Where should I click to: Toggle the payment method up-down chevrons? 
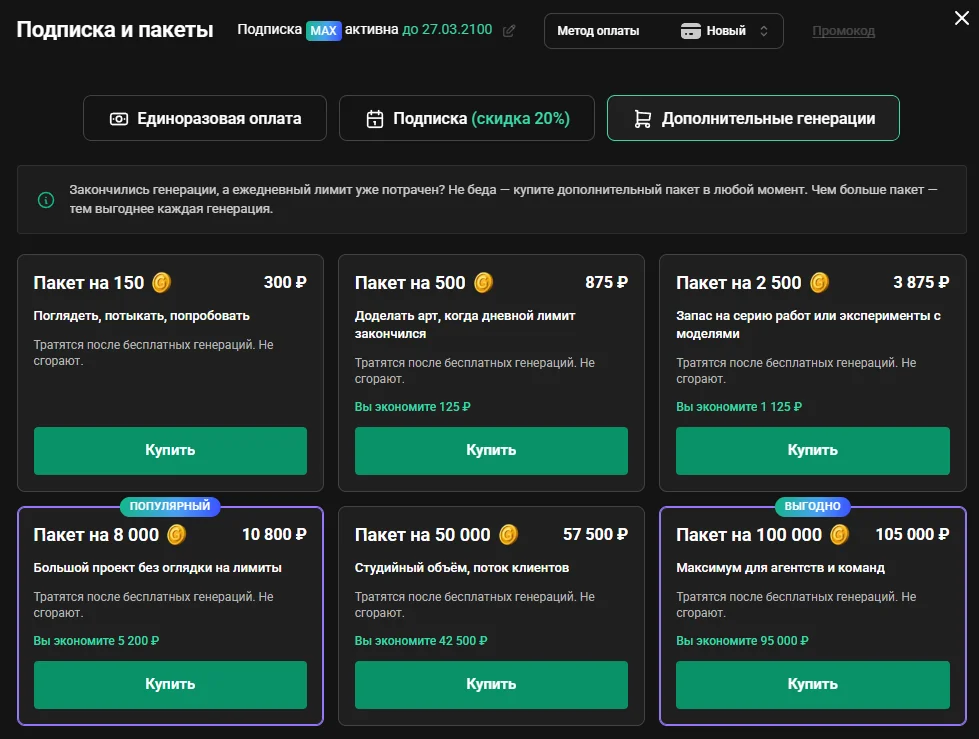764,31
